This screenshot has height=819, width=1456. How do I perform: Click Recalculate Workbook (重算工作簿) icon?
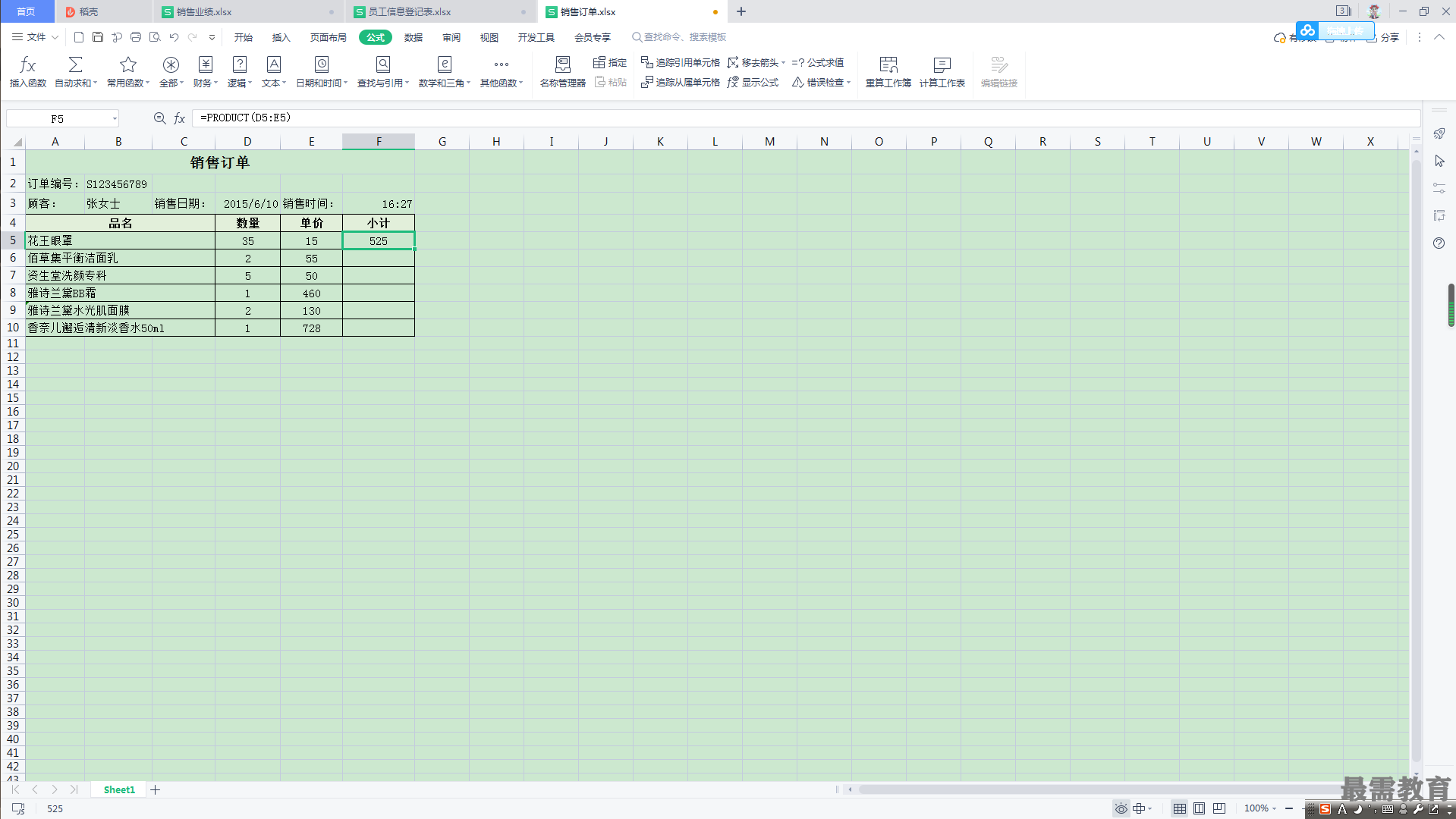tap(888, 64)
